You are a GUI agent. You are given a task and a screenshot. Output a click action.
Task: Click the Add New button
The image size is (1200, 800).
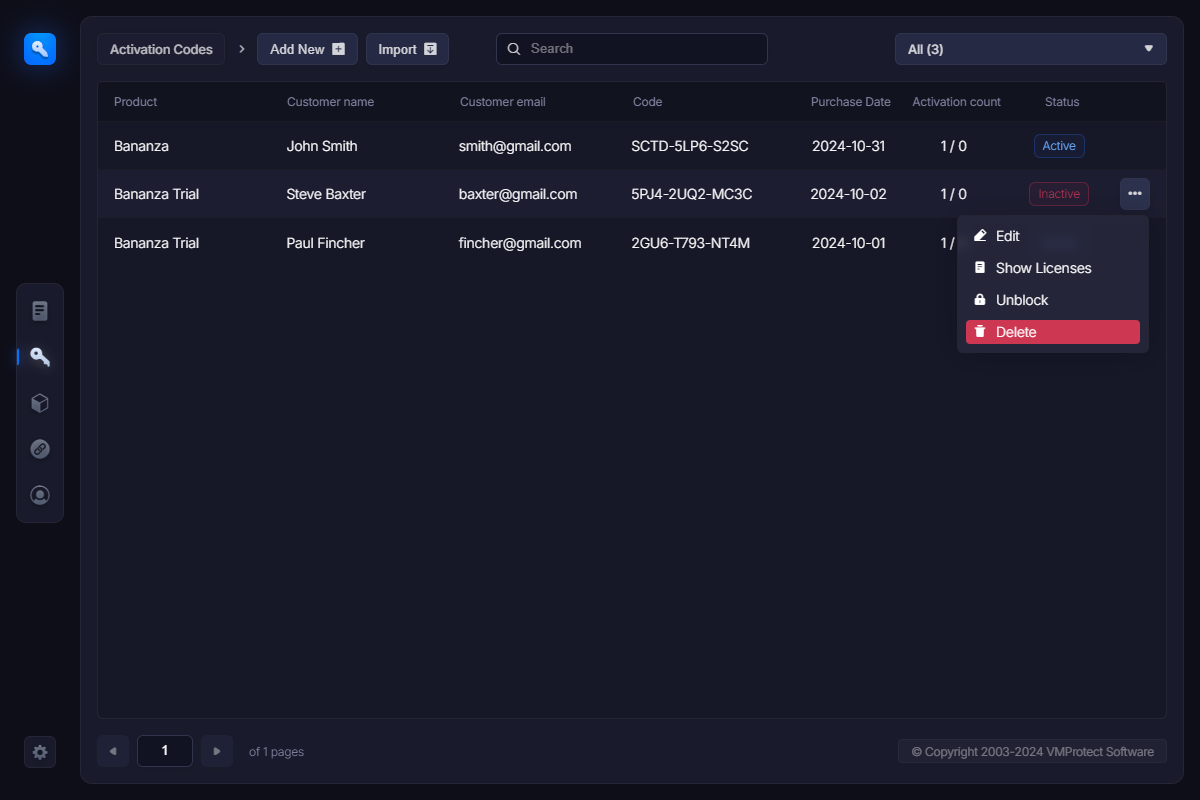(x=307, y=49)
